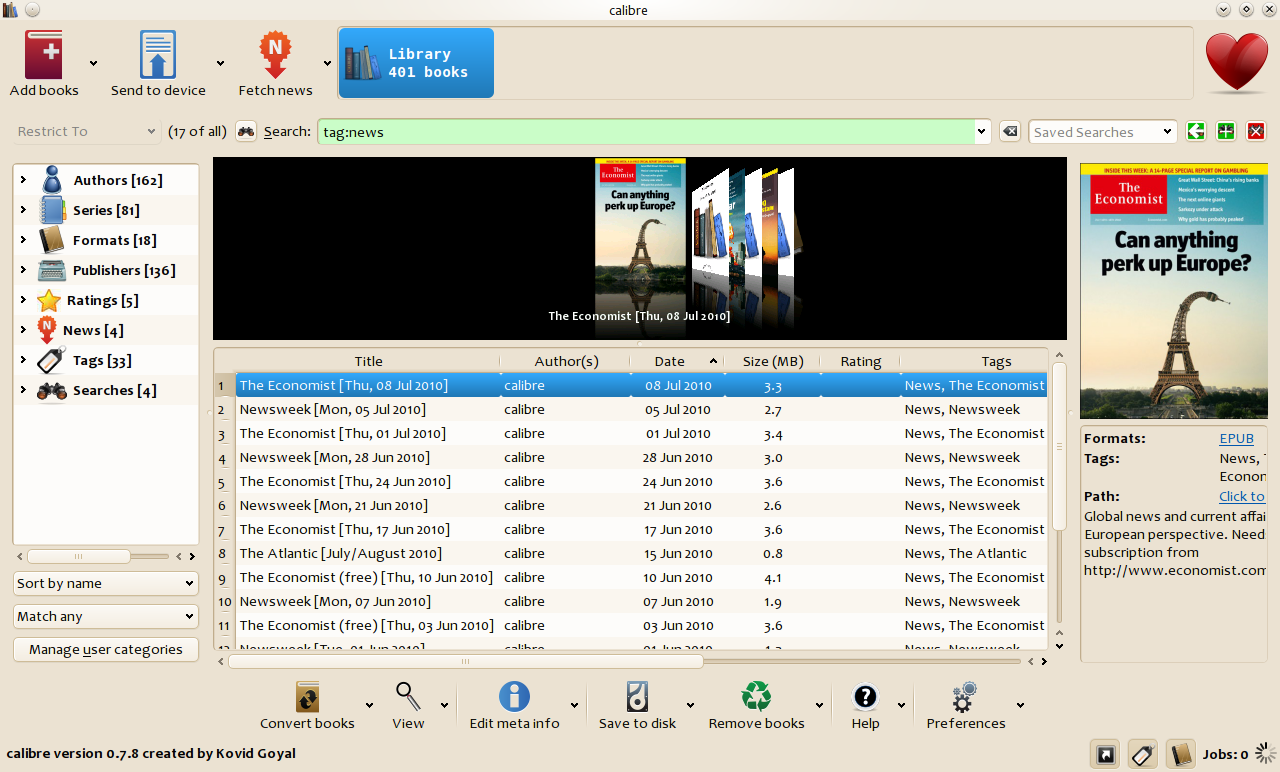Open the EPUB format link
The image size is (1280, 772).
coord(1236,438)
